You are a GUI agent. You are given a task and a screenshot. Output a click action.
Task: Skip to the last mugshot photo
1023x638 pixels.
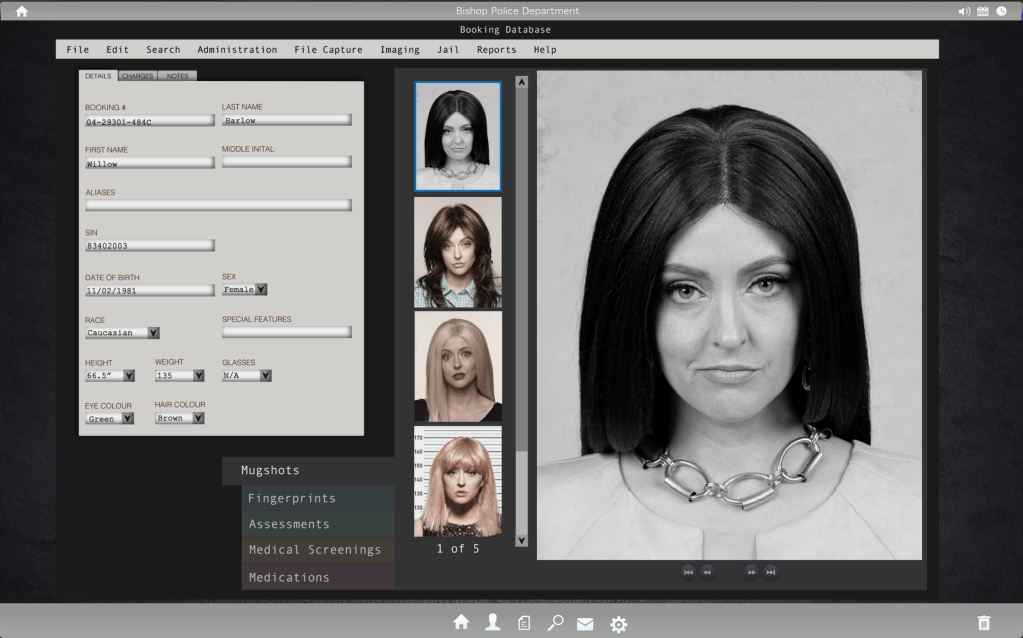(x=771, y=572)
